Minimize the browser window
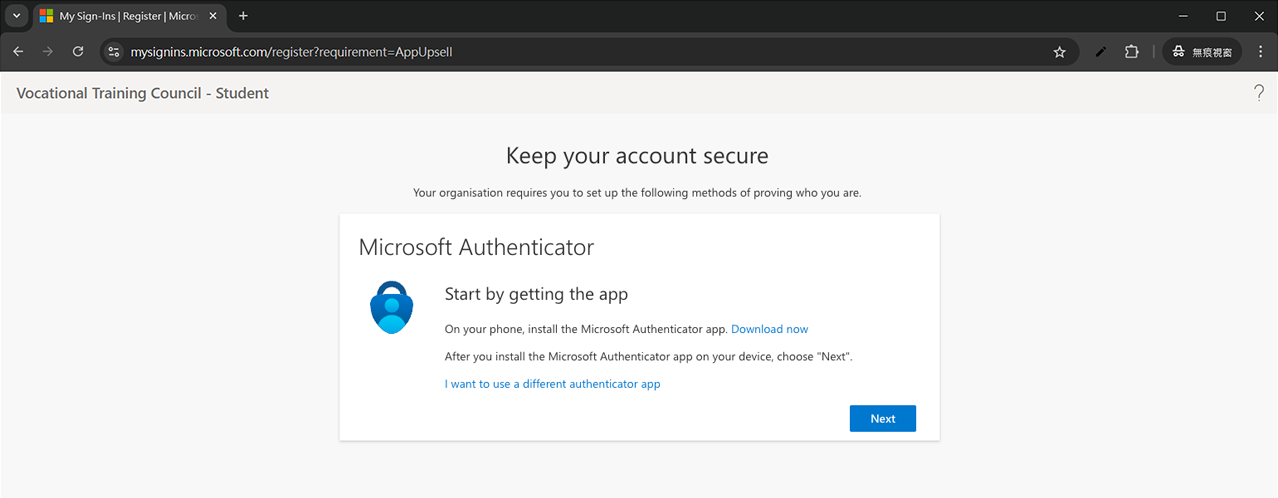 tap(1183, 16)
